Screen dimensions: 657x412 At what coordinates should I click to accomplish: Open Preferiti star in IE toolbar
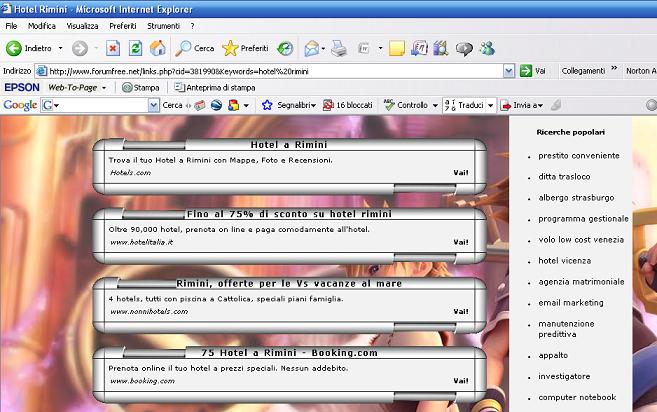point(246,49)
